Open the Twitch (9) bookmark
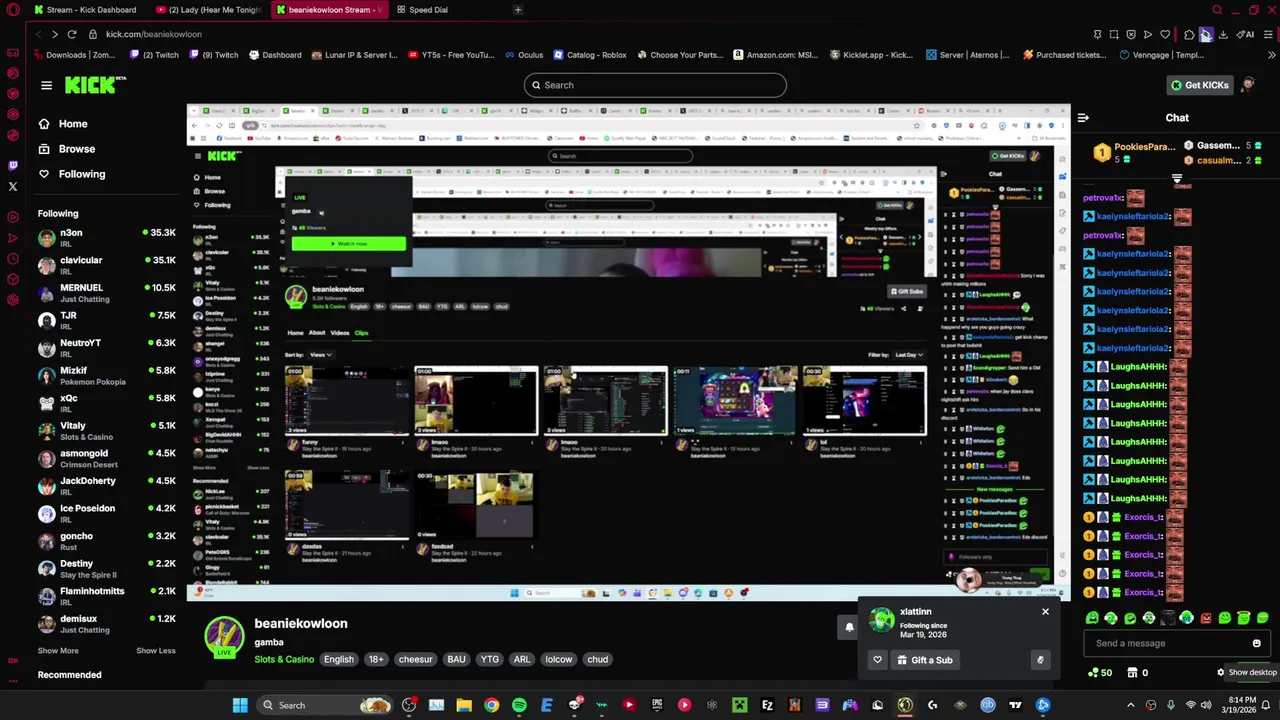1280x720 pixels. coord(213,55)
